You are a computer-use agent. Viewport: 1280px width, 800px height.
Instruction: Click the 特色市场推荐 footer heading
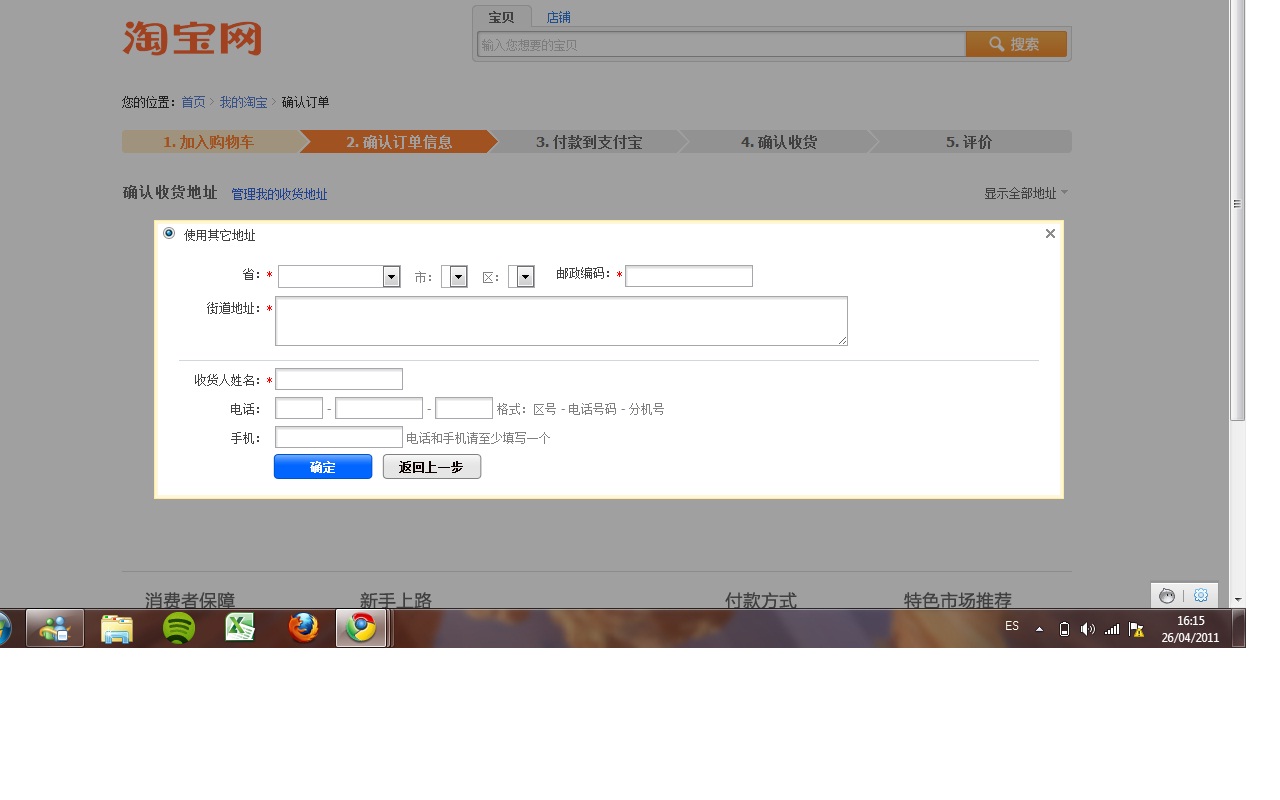point(958,600)
